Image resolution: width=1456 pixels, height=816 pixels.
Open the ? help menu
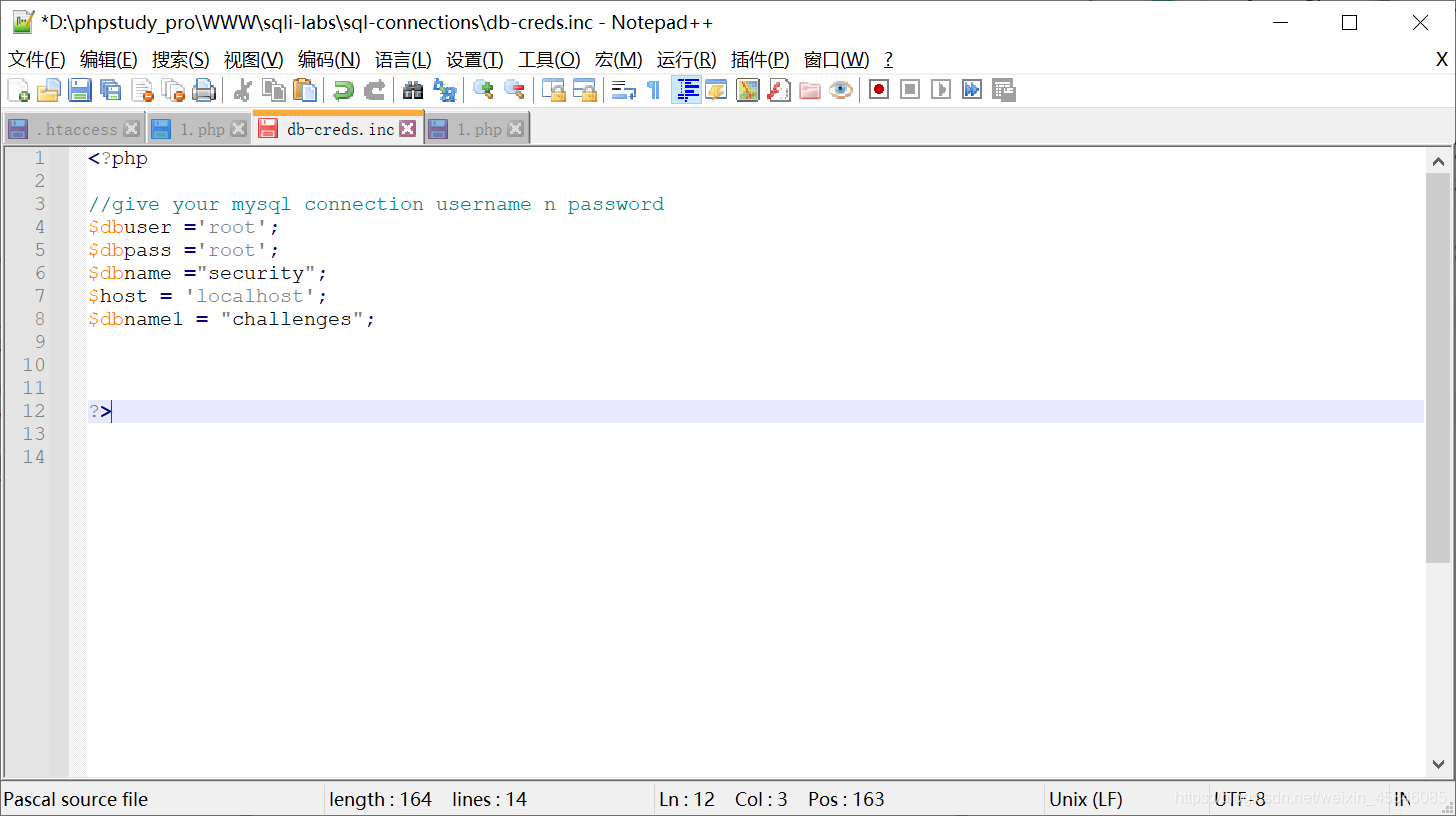click(x=888, y=60)
